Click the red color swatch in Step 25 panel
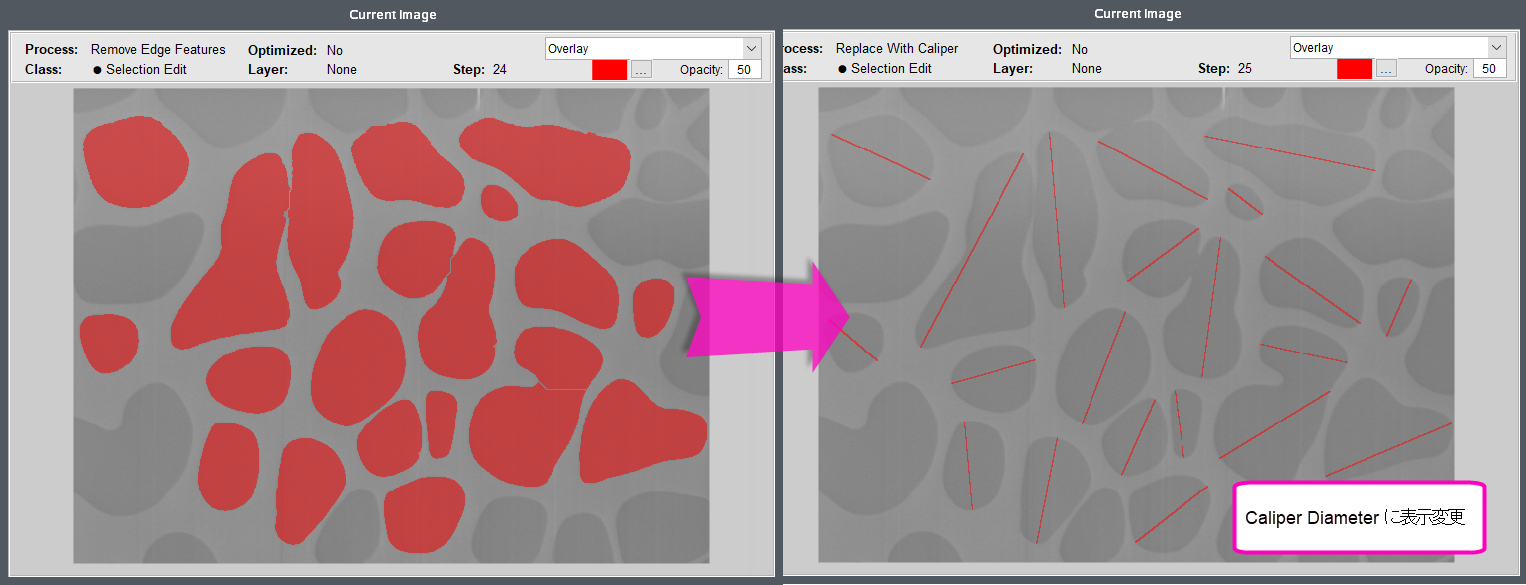The height and width of the screenshot is (585, 1526). [1354, 69]
